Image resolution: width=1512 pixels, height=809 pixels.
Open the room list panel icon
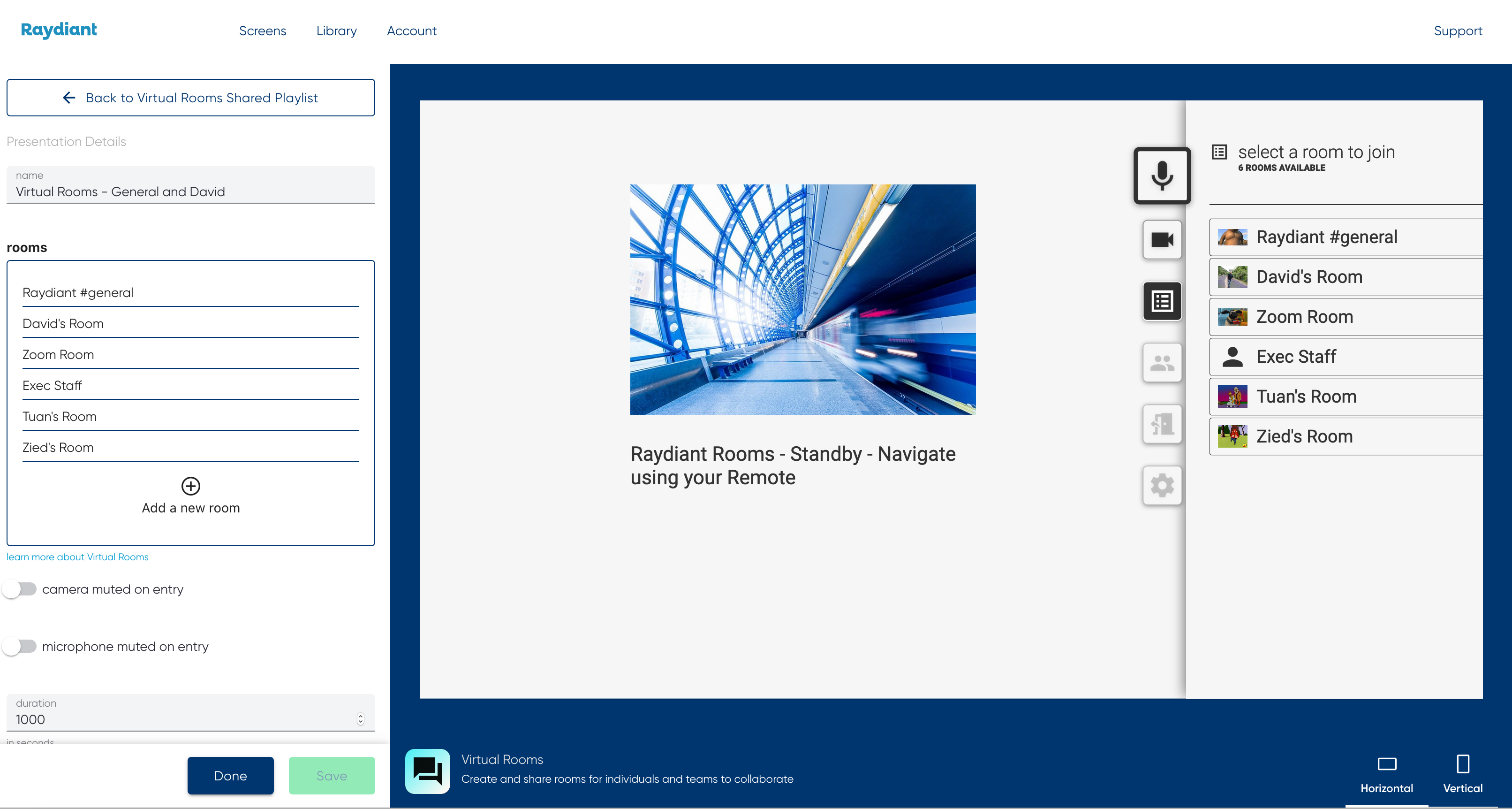(1162, 301)
